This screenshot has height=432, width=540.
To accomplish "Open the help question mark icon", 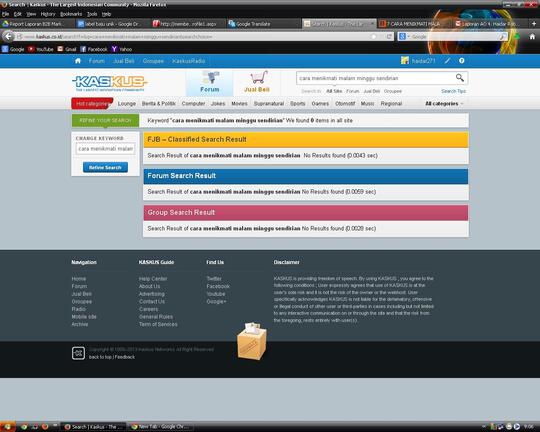I will (461, 61).
